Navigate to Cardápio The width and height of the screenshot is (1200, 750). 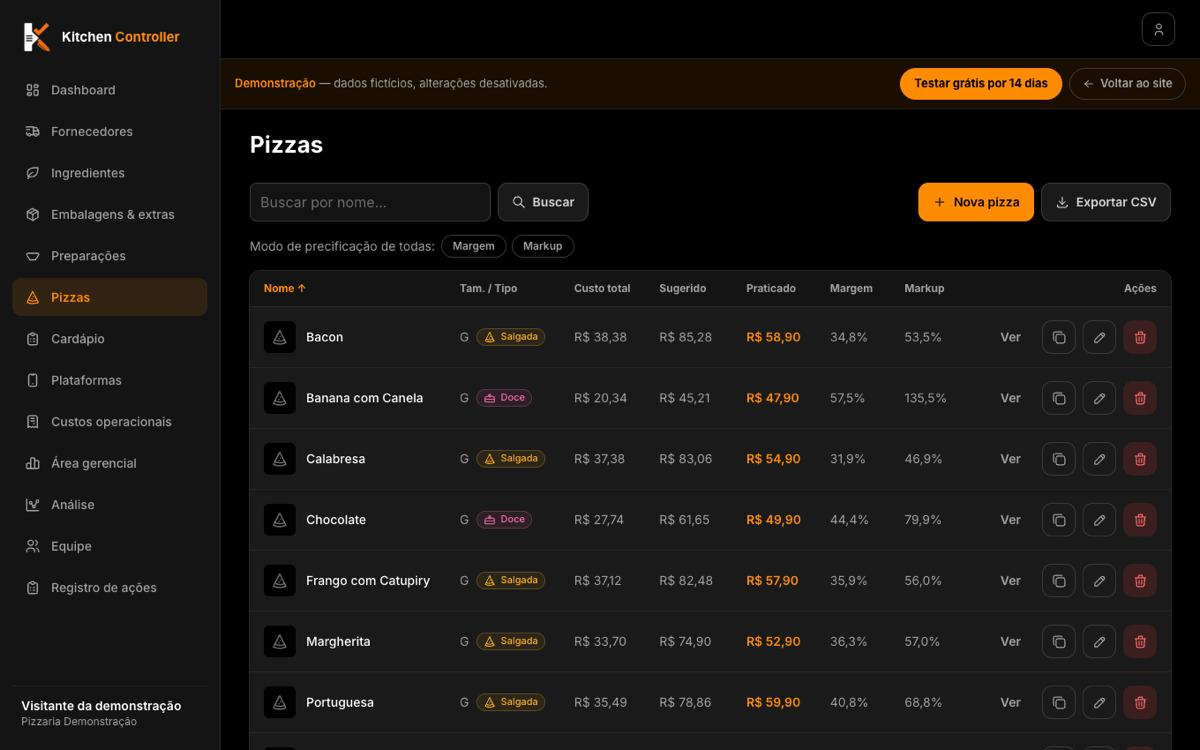pyautogui.click(x=110, y=339)
